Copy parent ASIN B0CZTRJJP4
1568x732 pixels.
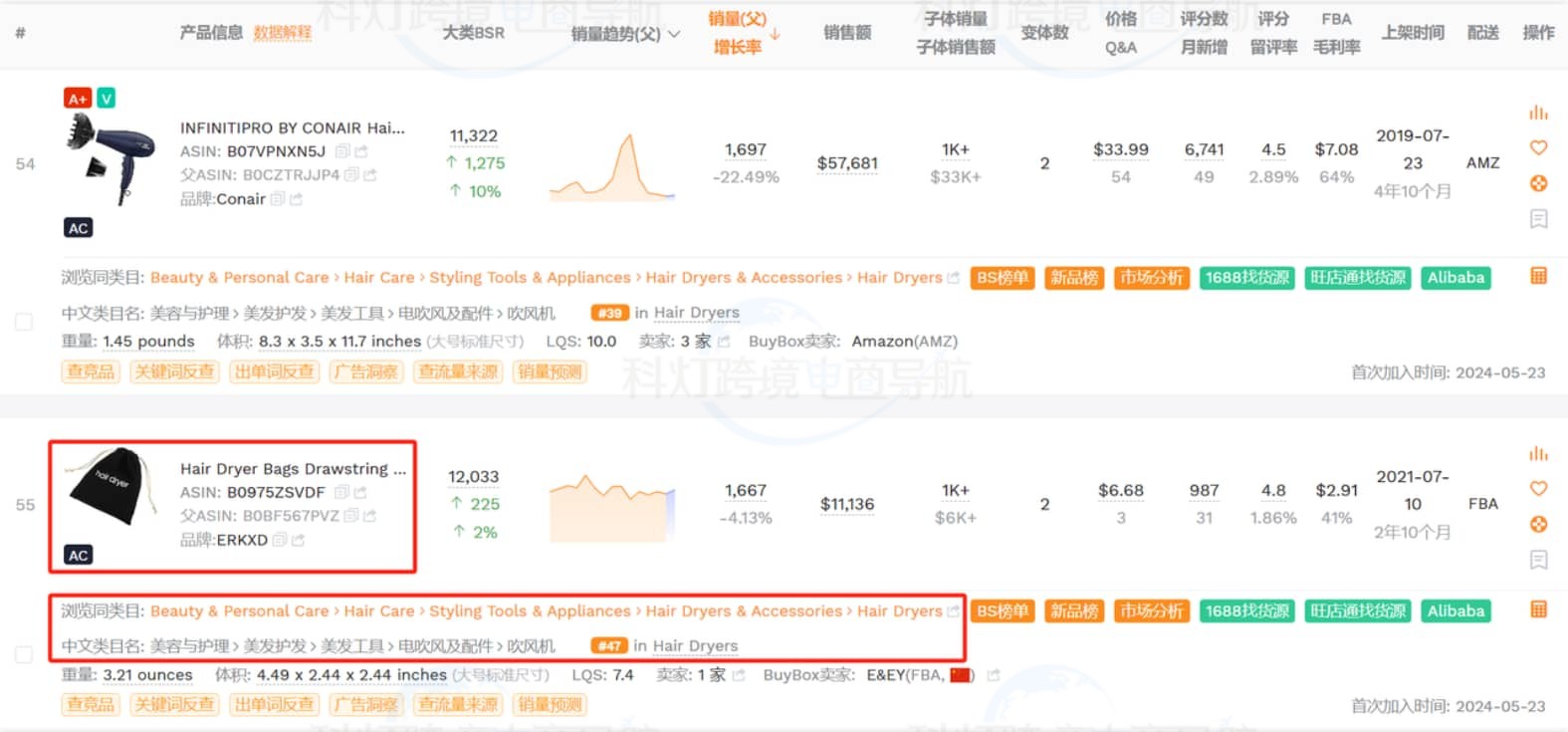pyautogui.click(x=351, y=174)
